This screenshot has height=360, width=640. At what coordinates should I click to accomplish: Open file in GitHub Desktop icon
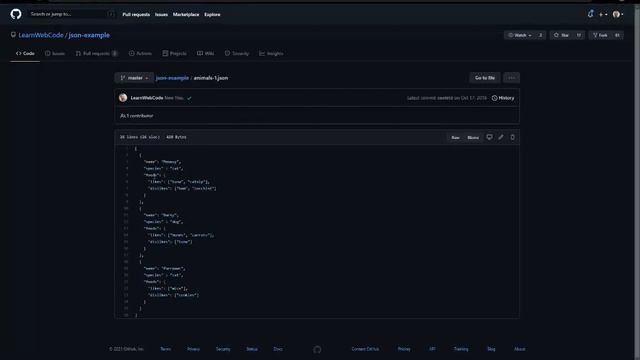pos(489,137)
